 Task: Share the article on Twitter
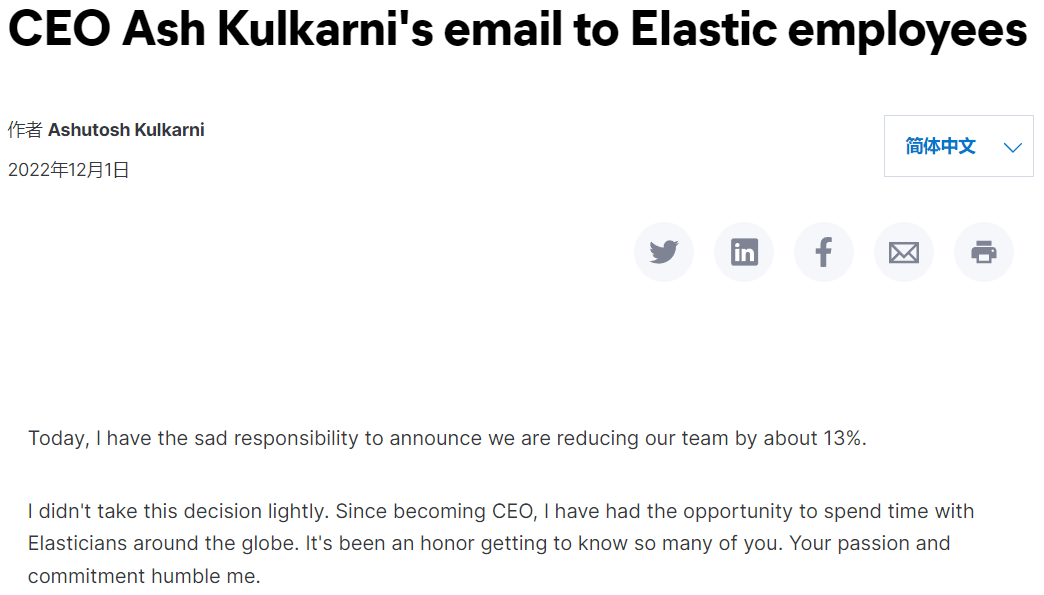click(x=664, y=252)
